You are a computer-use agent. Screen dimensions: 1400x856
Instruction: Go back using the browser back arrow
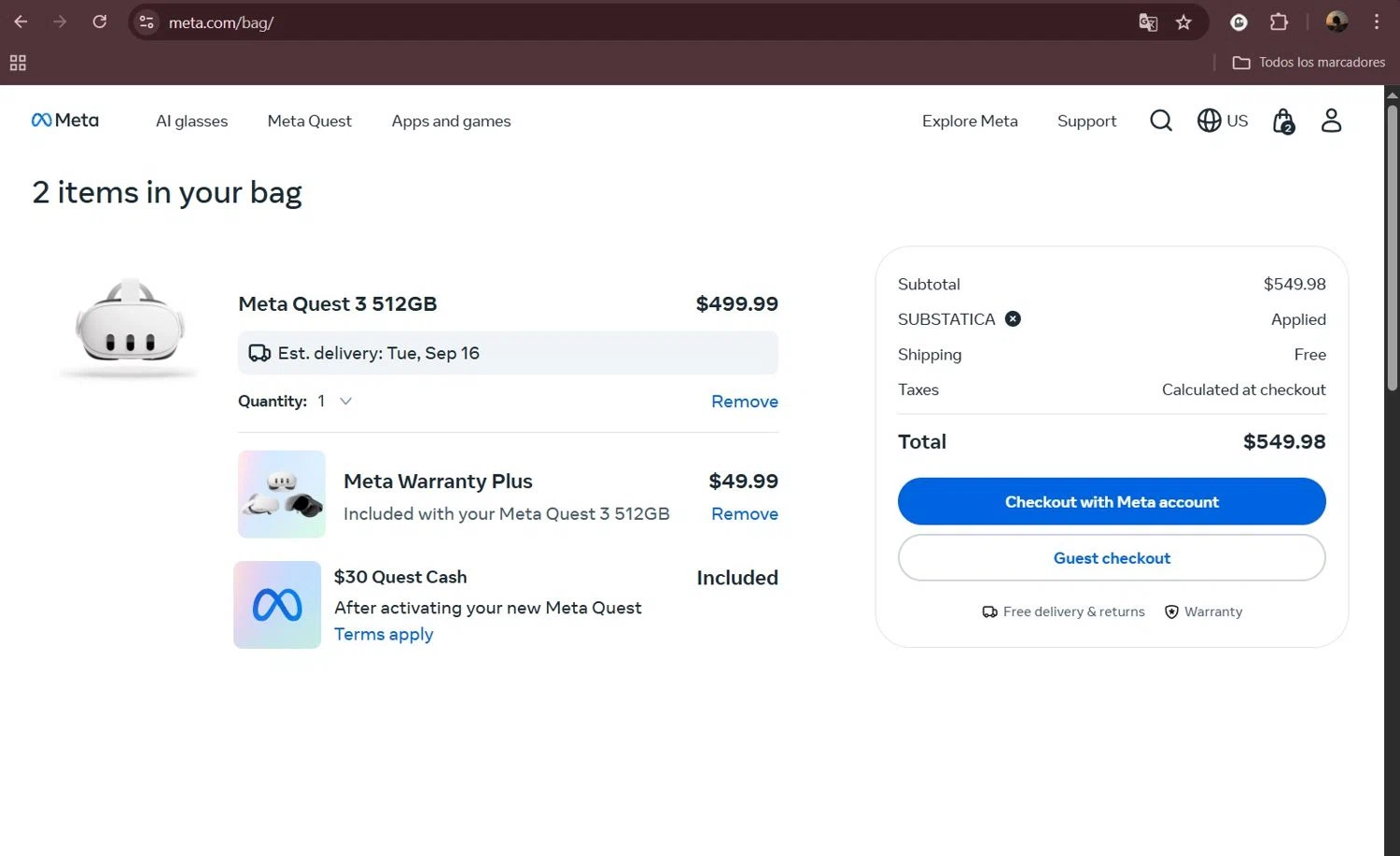pos(21,21)
